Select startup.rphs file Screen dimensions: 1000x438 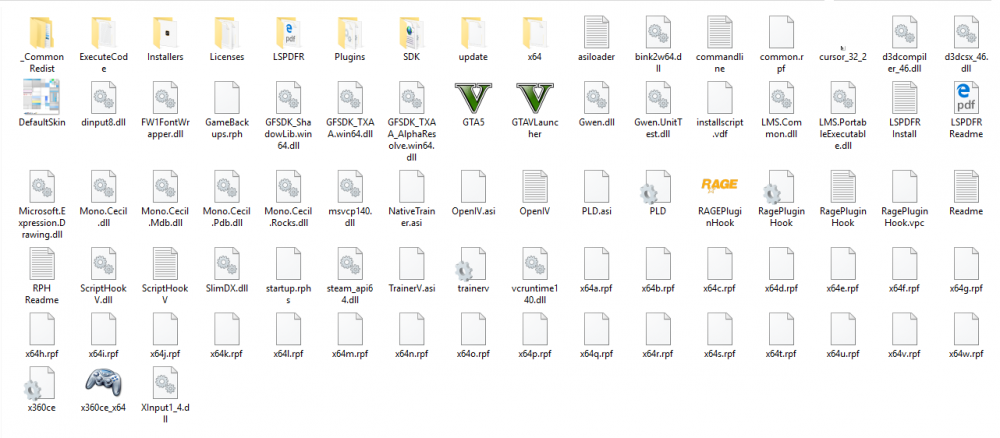(x=288, y=263)
